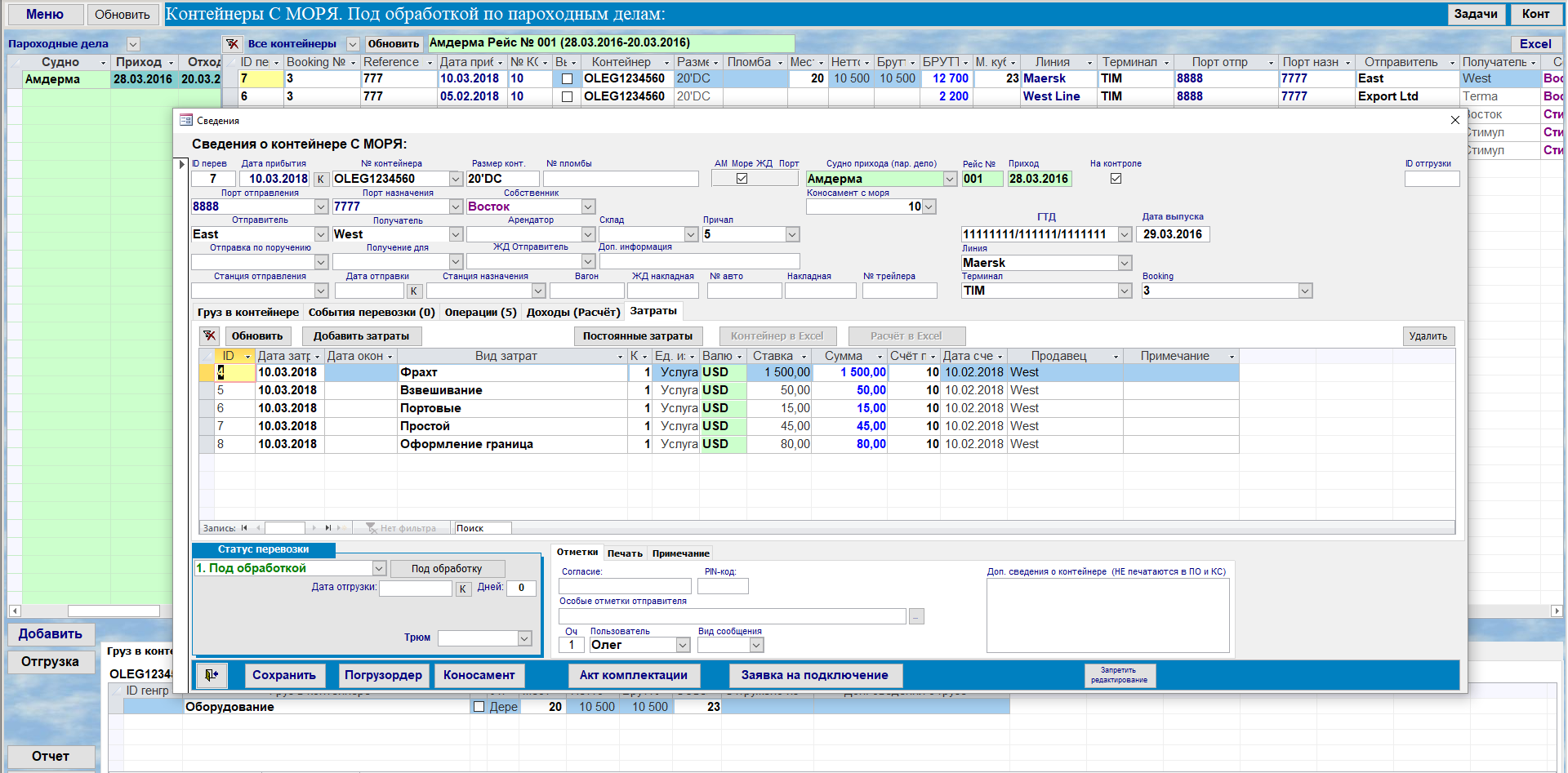
Task: Open ID column filter arrow in costs table
Action: pos(247,357)
